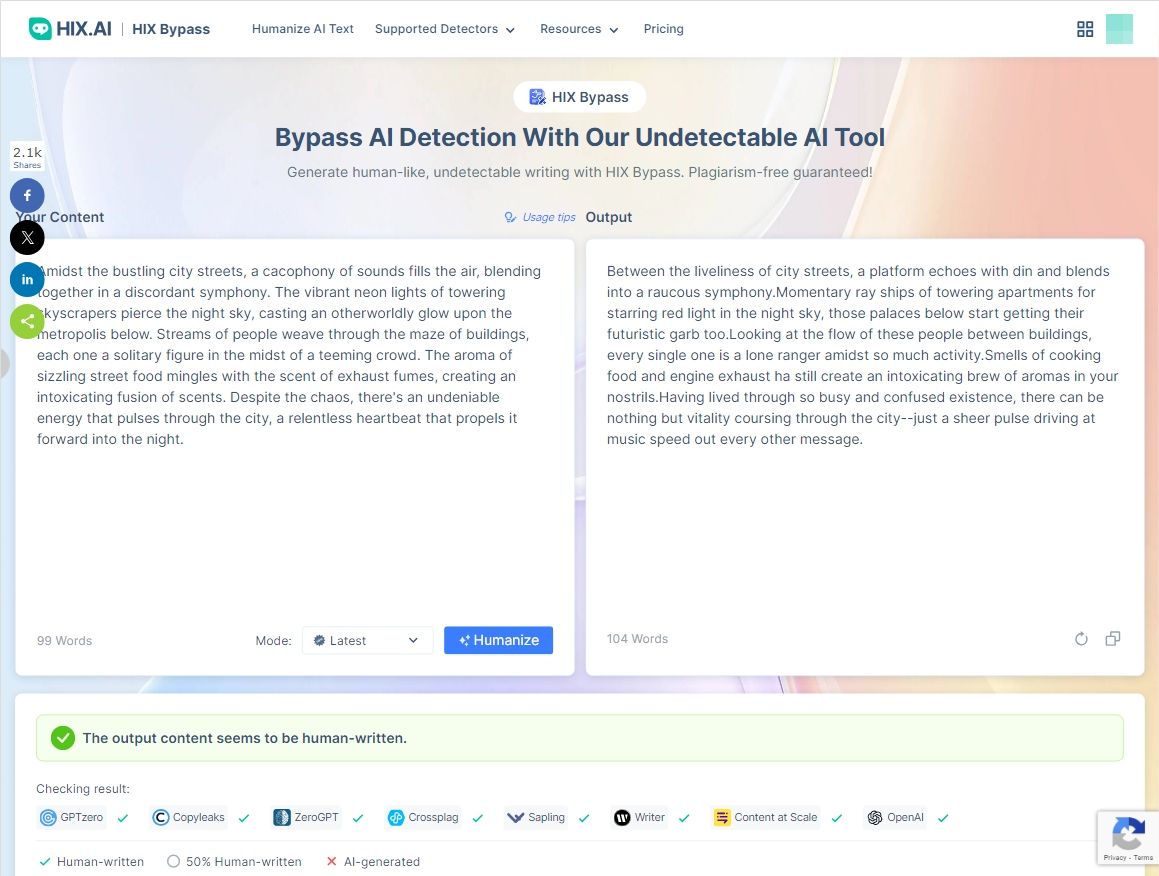Regenerate the output text
The height and width of the screenshot is (876, 1159).
coord(1081,639)
